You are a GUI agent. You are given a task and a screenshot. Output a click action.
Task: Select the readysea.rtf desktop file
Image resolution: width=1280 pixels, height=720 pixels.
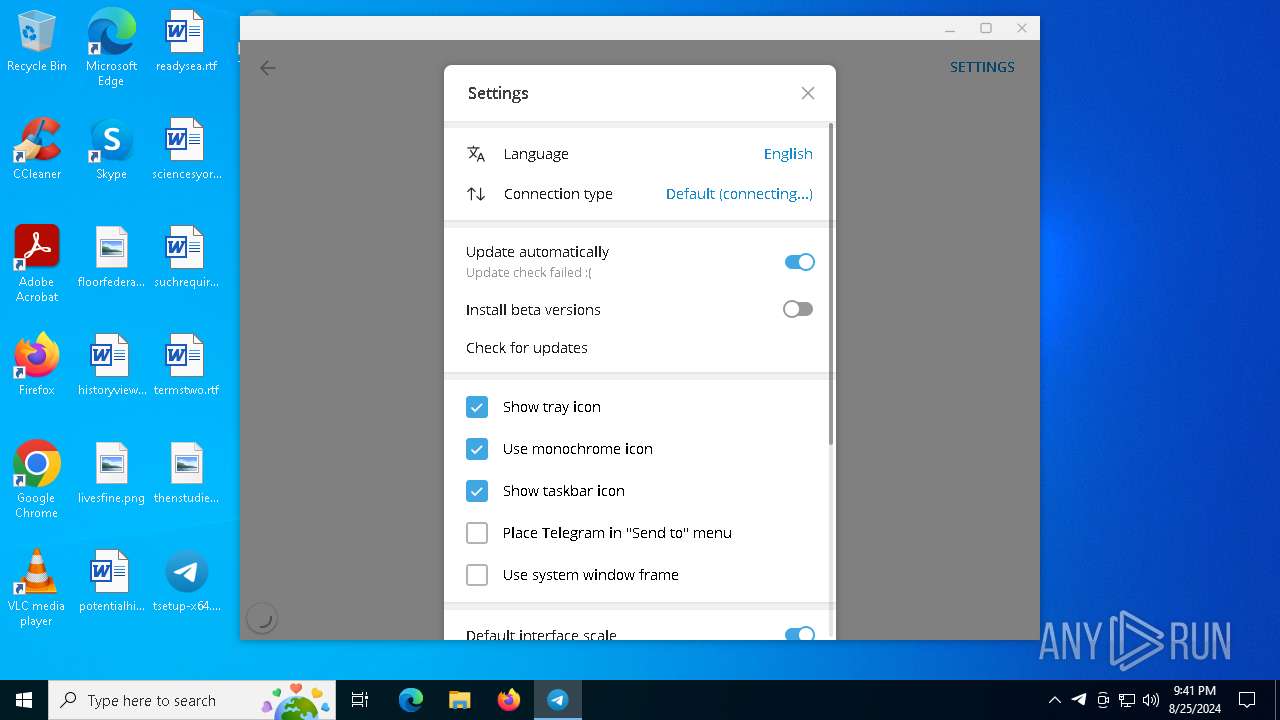coord(186,42)
